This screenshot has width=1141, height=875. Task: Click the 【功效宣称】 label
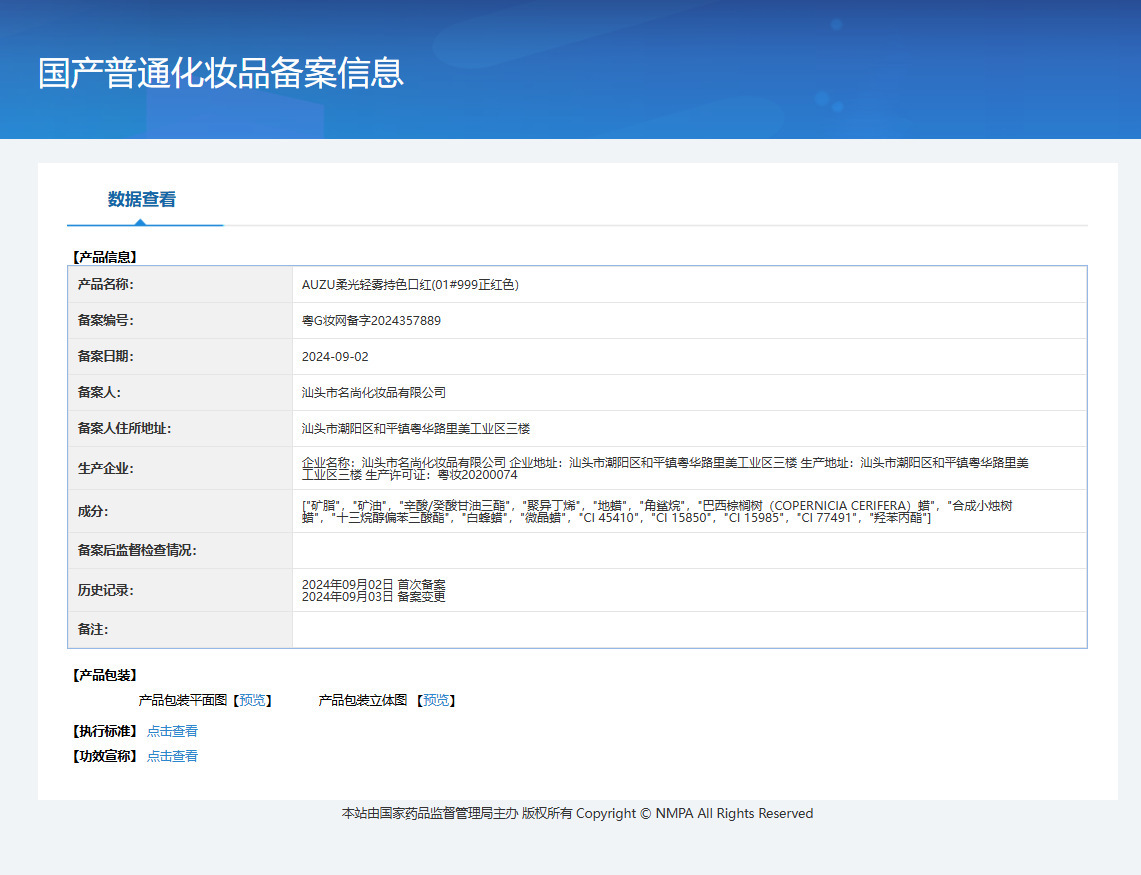(x=104, y=756)
